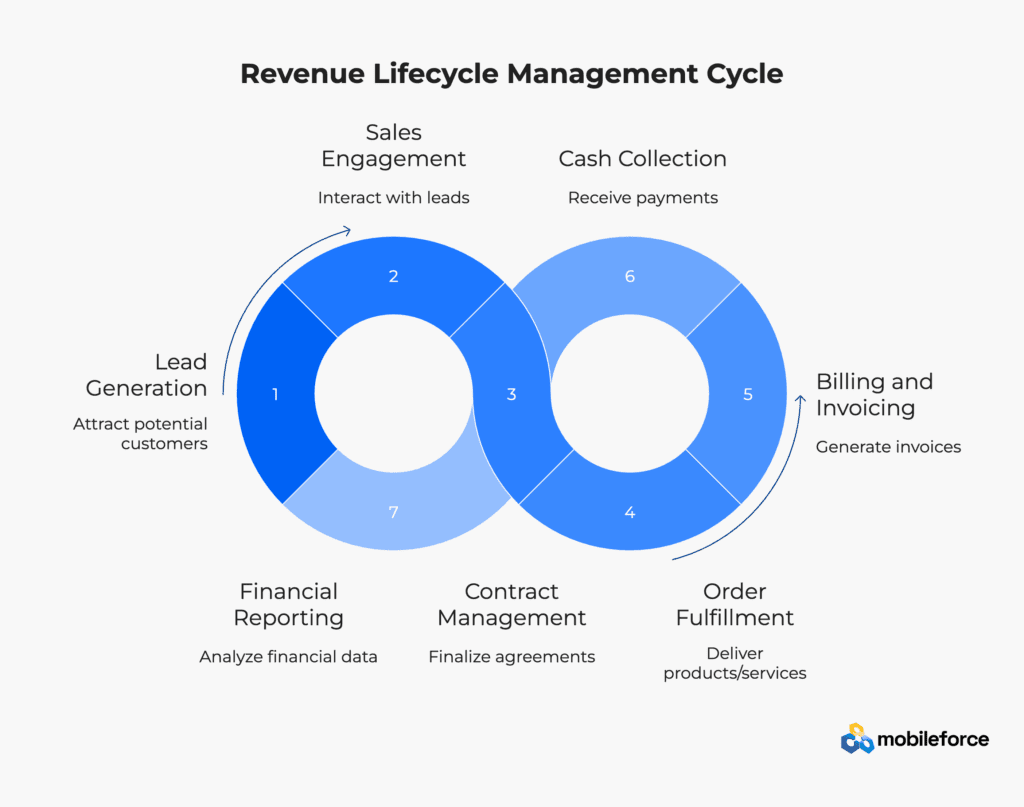Select the Order Fulfillment heading

point(735,604)
